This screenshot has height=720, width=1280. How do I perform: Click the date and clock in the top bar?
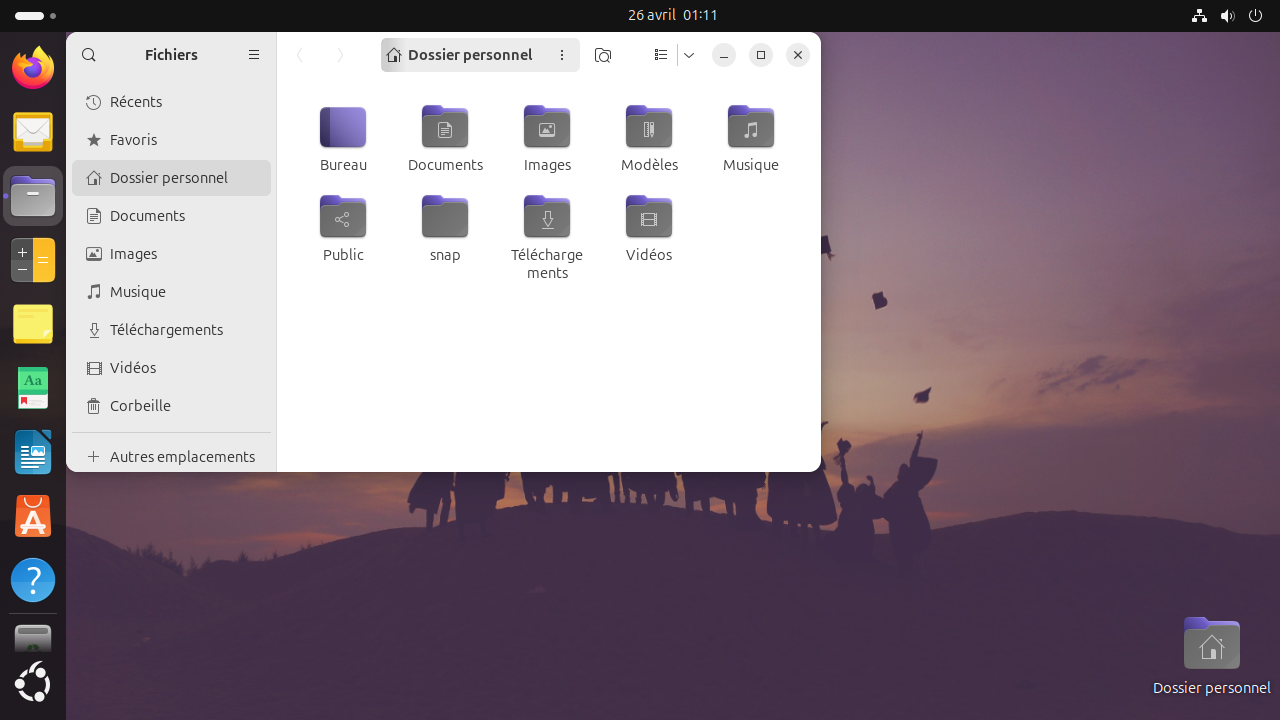[672, 15]
